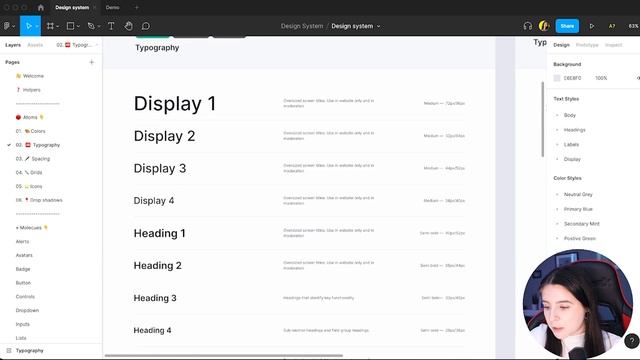Open the 05. Icons page

pyautogui.click(x=29, y=187)
